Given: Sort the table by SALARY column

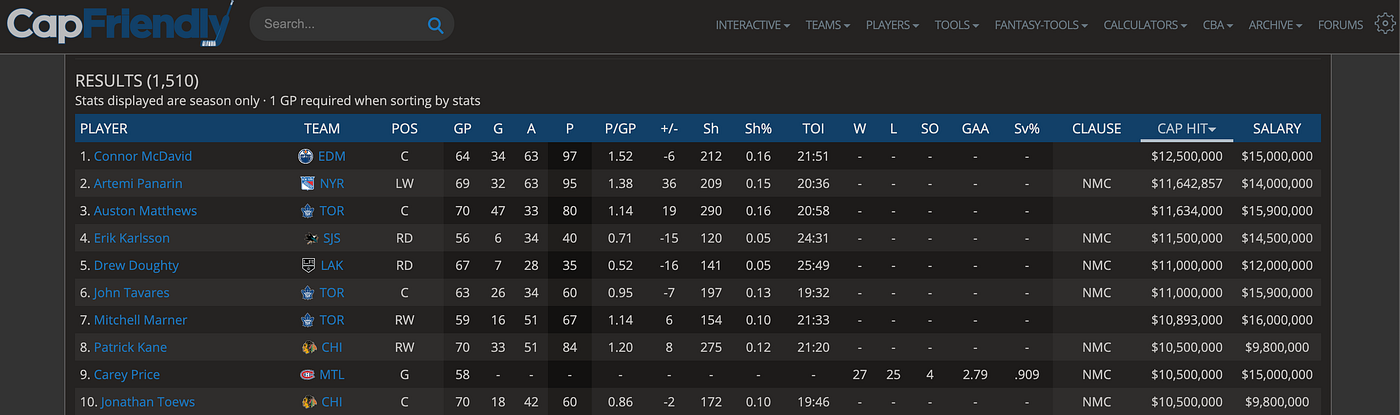Looking at the screenshot, I should point(1277,129).
